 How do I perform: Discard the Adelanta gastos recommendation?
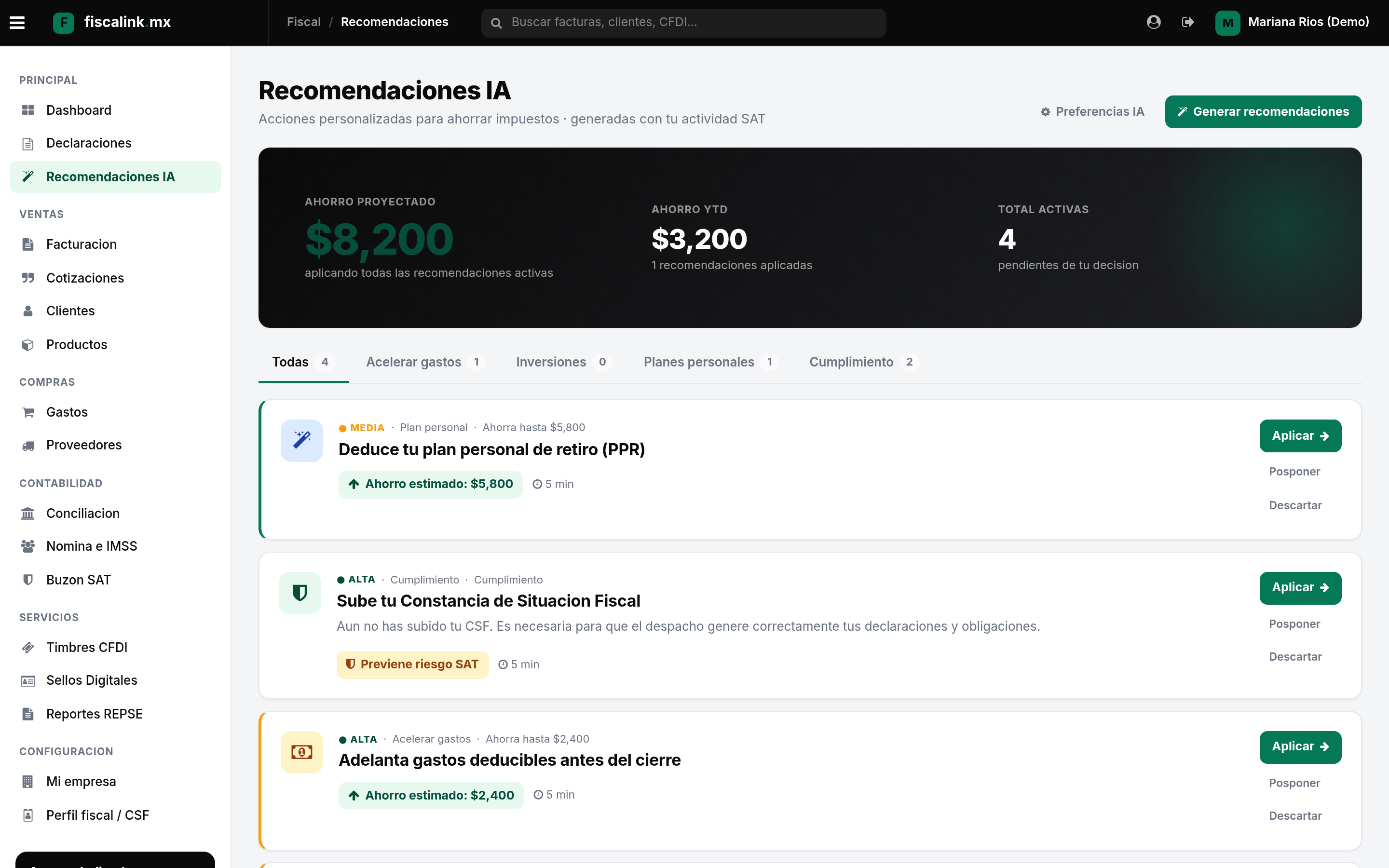click(1295, 816)
